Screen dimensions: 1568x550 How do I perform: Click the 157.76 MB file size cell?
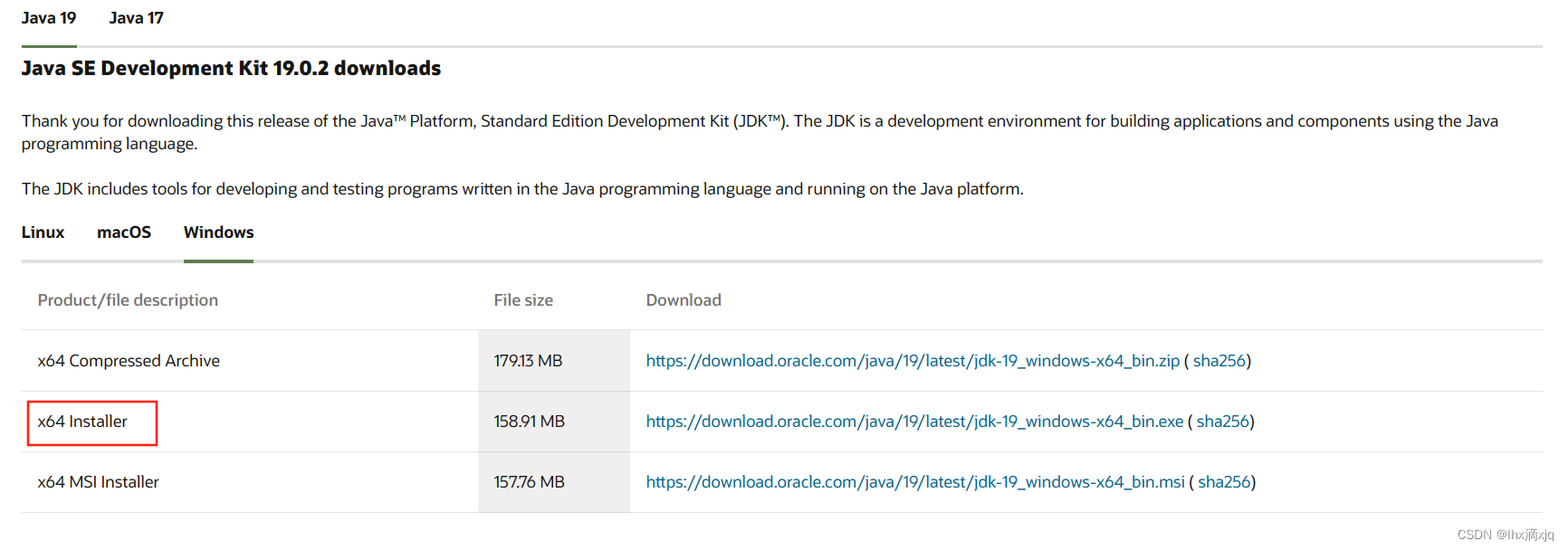(x=529, y=482)
